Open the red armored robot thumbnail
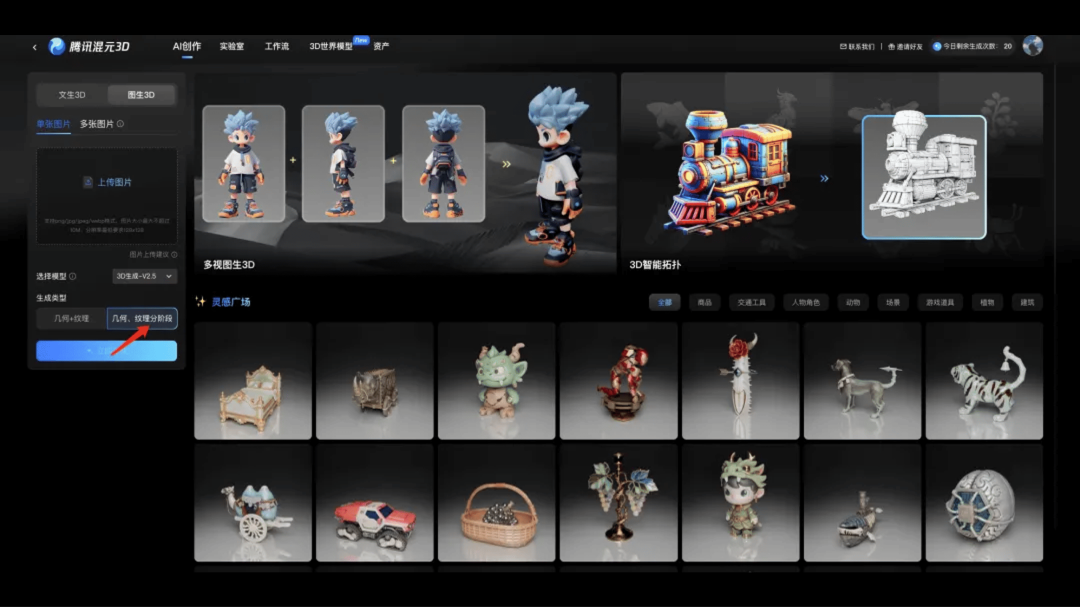 tap(619, 381)
